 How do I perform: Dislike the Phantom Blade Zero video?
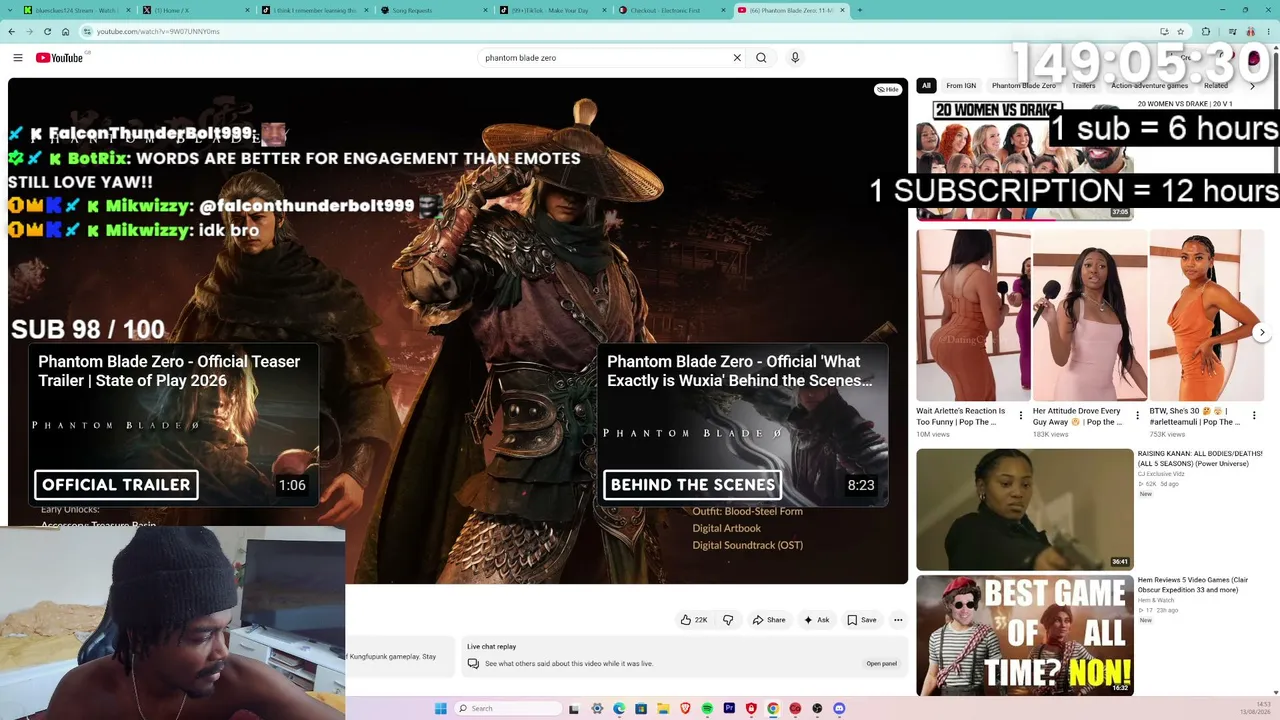click(x=728, y=620)
